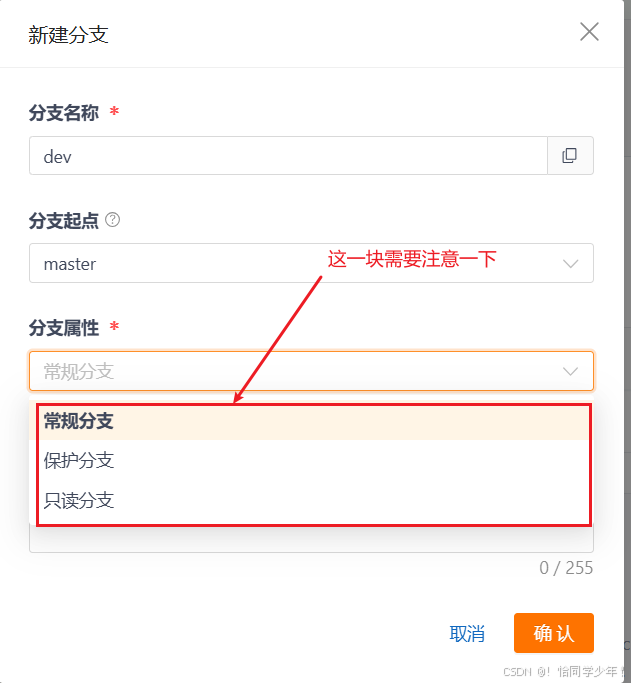The image size is (631, 683).
Task: Click the 分支名称 field label
Action: click(64, 113)
